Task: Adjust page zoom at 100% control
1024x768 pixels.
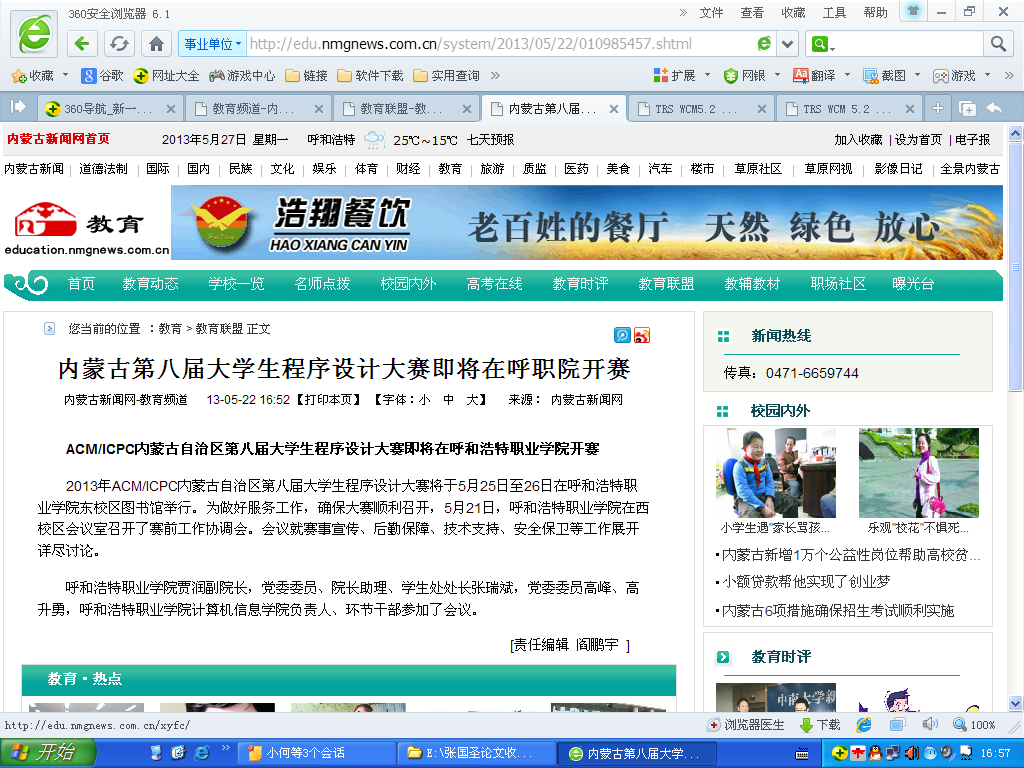Action: 975,725
